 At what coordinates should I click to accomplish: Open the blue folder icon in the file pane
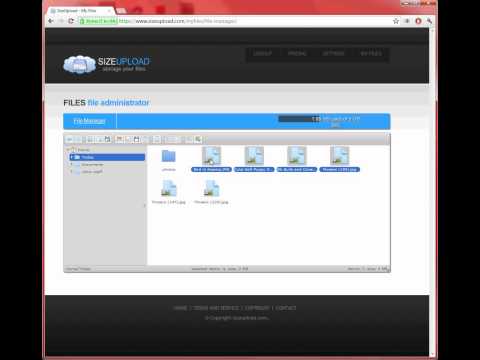[x=169, y=156]
